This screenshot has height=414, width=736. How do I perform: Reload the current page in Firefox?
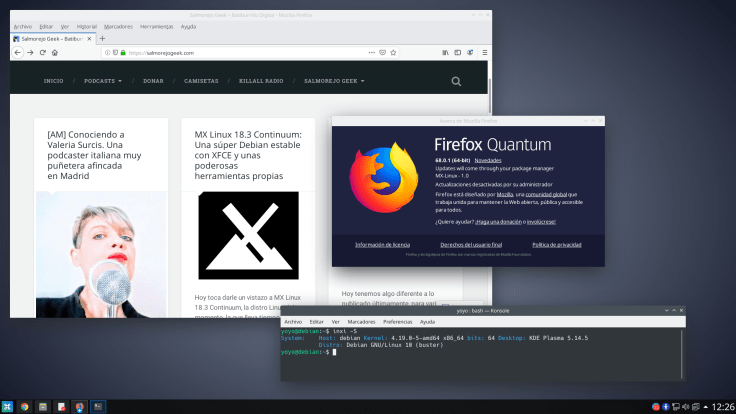42,52
